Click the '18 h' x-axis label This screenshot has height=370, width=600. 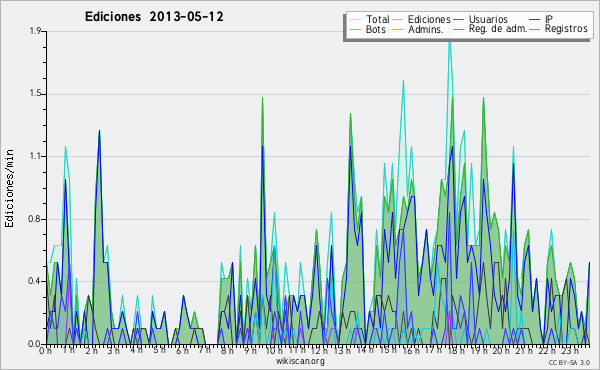pyautogui.click(x=456, y=351)
